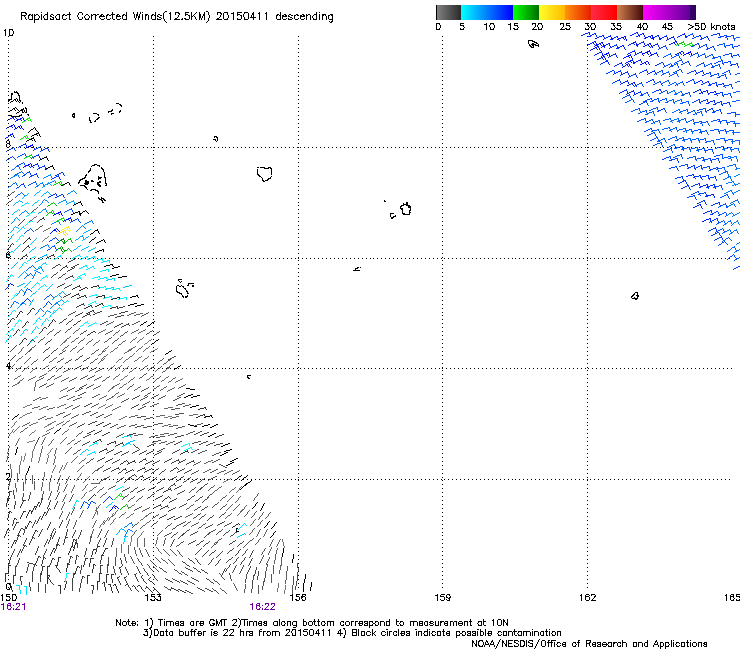Click the 156 longitude axis label

(x=298, y=598)
